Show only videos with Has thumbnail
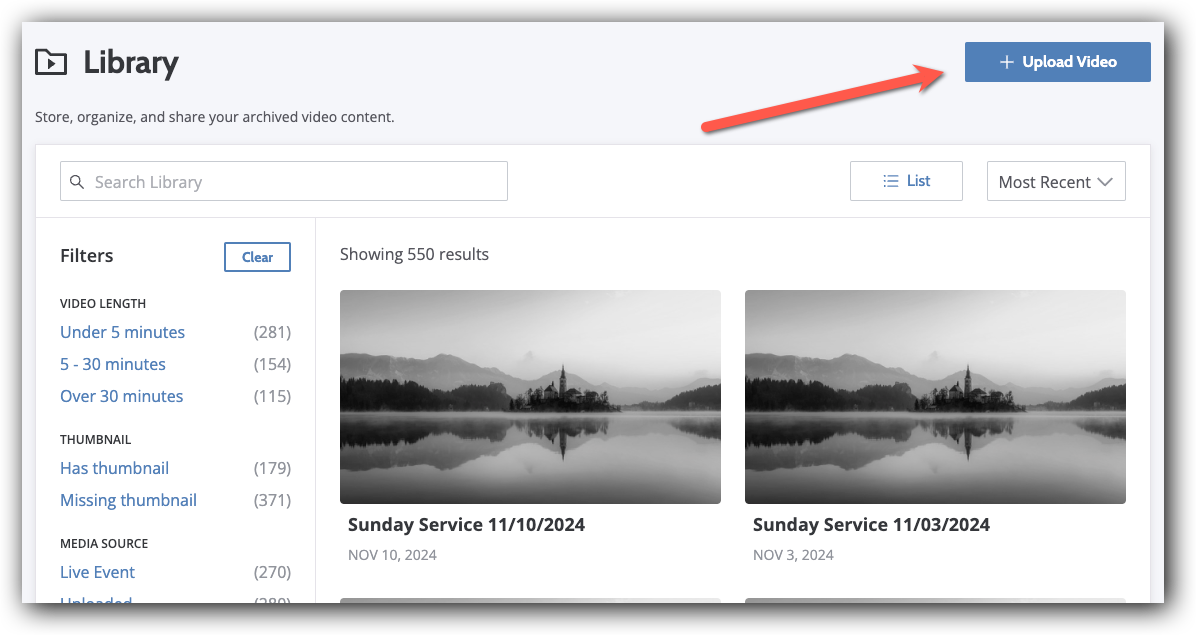The height and width of the screenshot is (635, 1196). pyautogui.click(x=114, y=468)
